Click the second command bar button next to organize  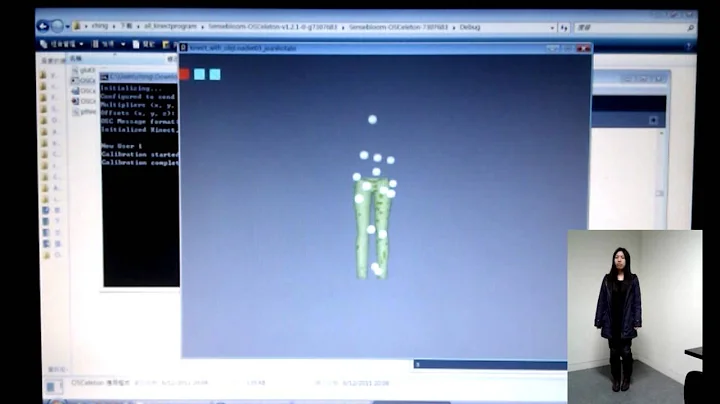tap(104, 44)
